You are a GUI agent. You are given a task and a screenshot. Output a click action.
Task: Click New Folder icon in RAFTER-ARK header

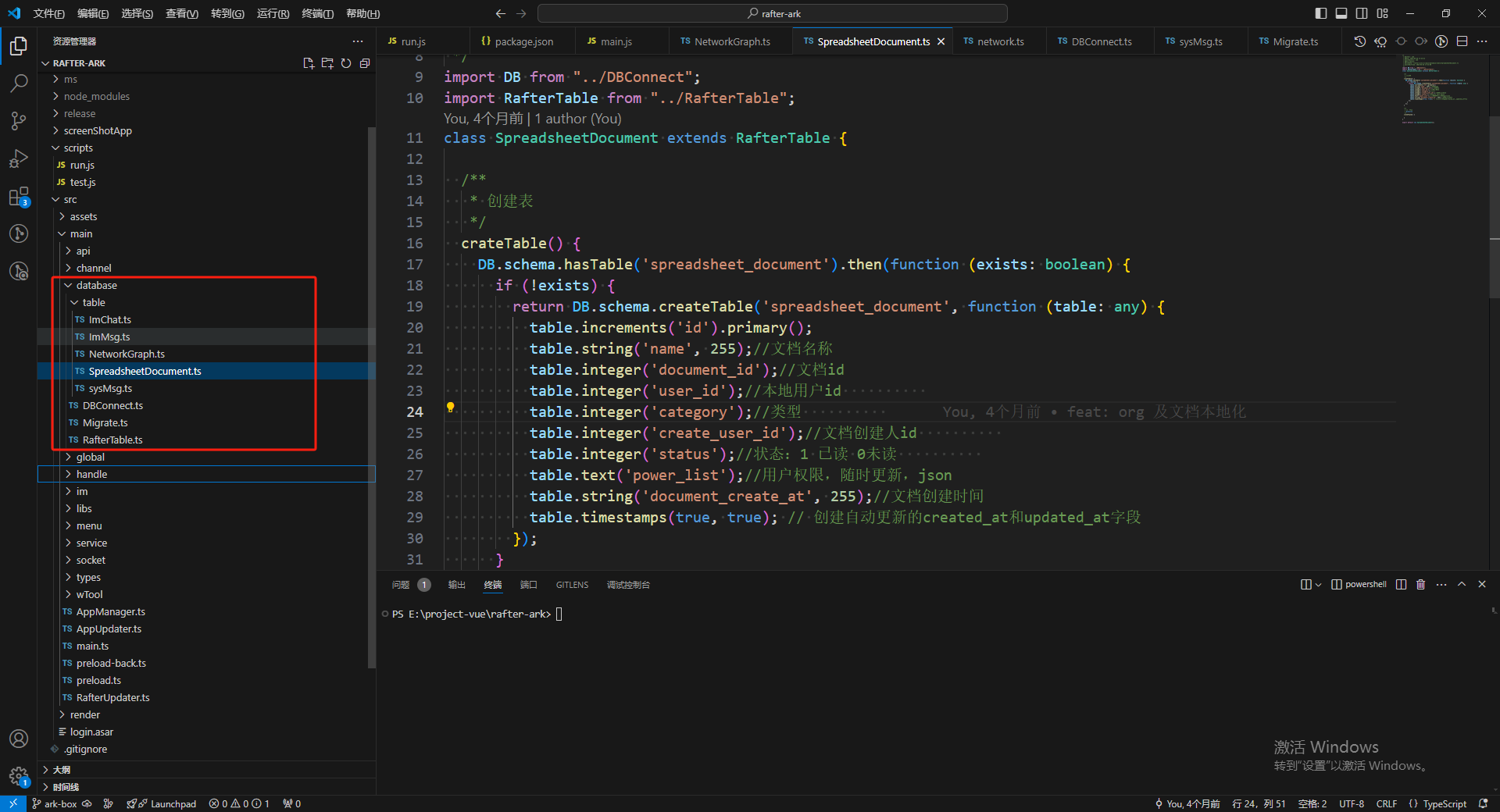327,63
